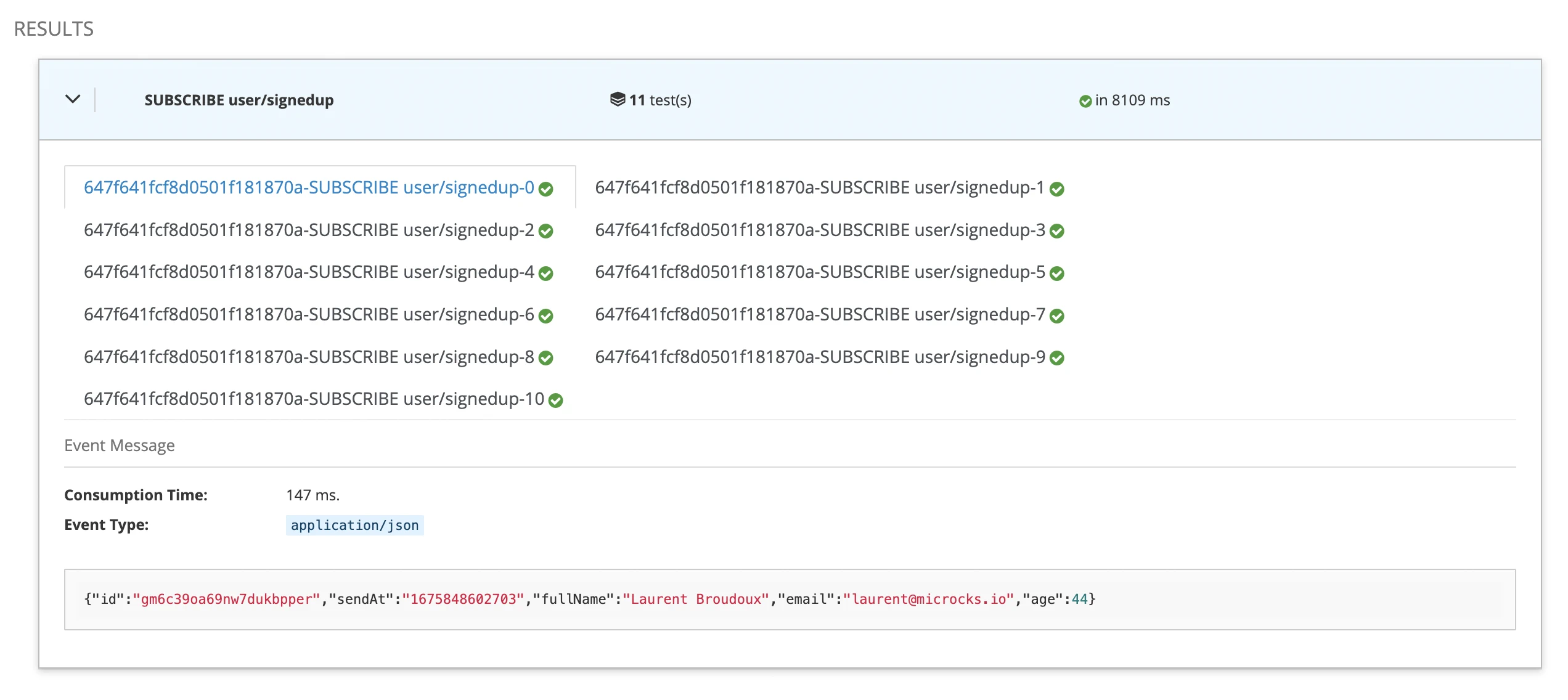Switch to the signedup-1 test tab

point(819,187)
